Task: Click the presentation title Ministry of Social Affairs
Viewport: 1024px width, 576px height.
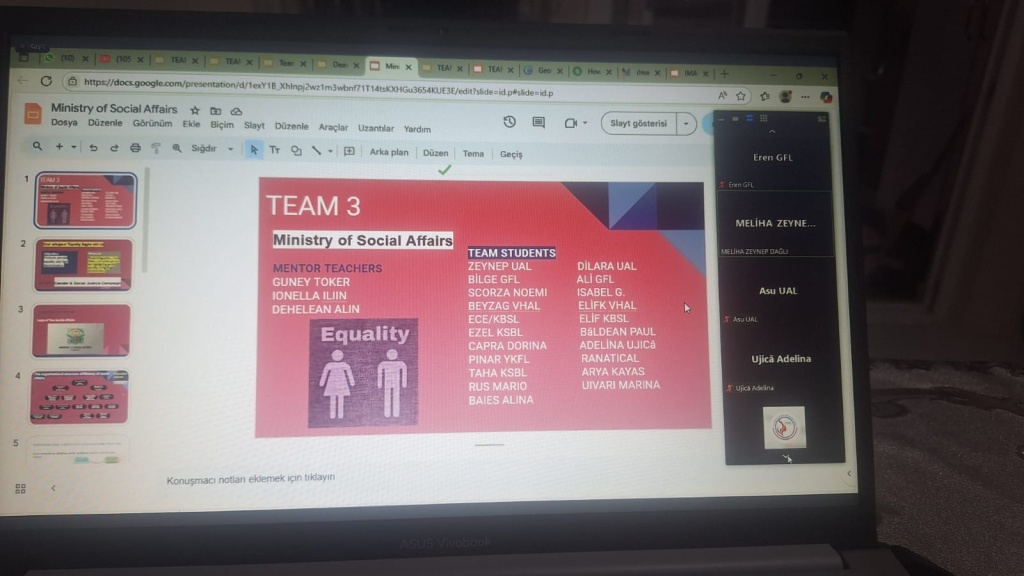Action: coord(114,108)
